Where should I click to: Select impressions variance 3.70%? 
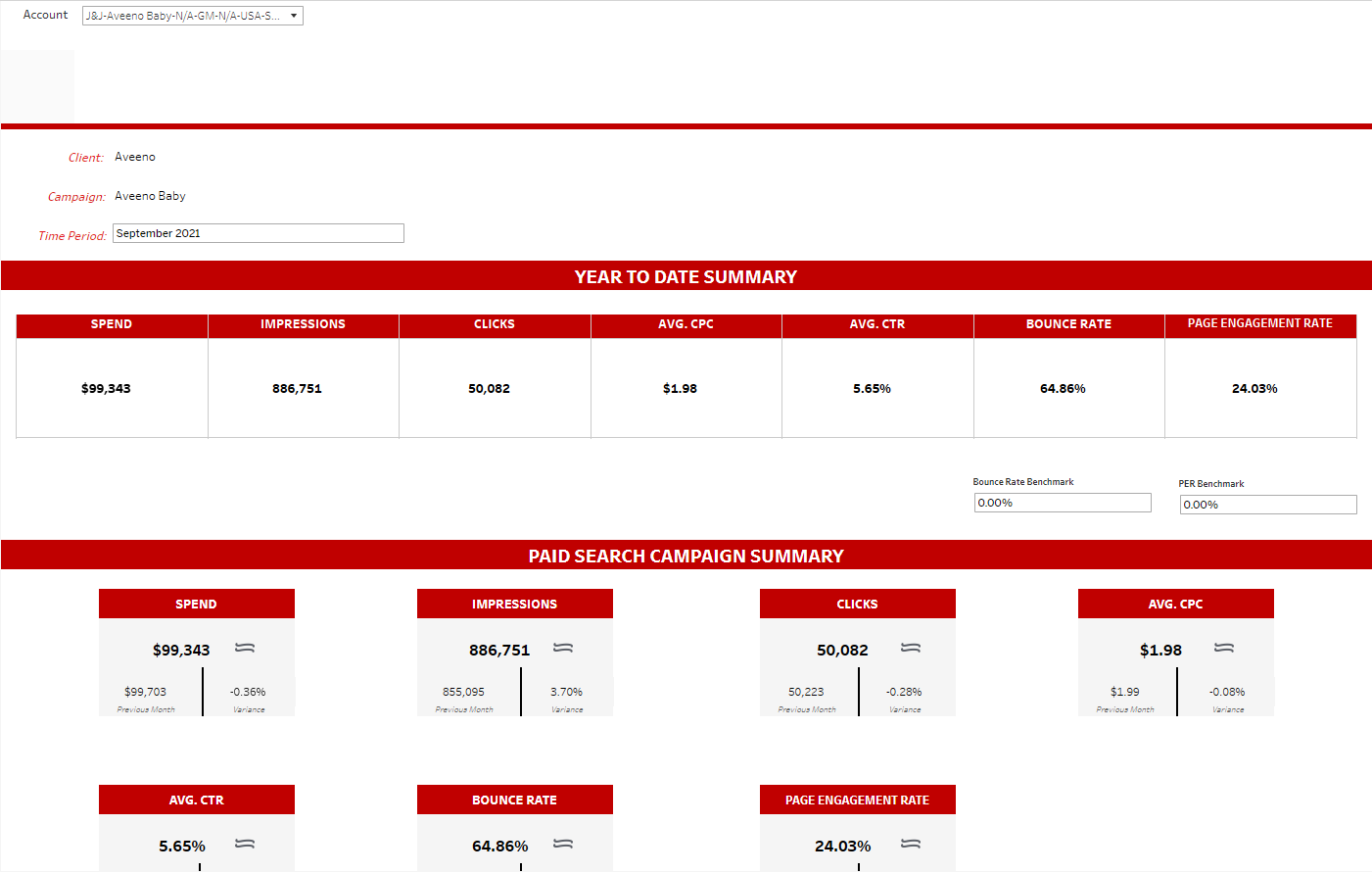(x=566, y=692)
